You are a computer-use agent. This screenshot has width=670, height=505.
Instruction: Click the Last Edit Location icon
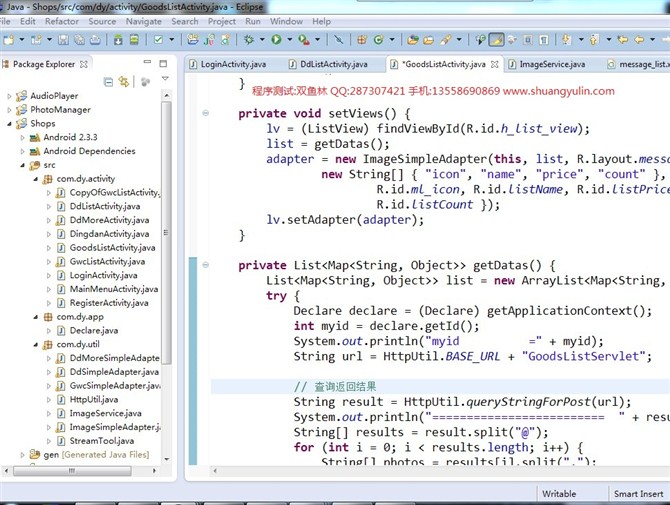tap(623, 40)
